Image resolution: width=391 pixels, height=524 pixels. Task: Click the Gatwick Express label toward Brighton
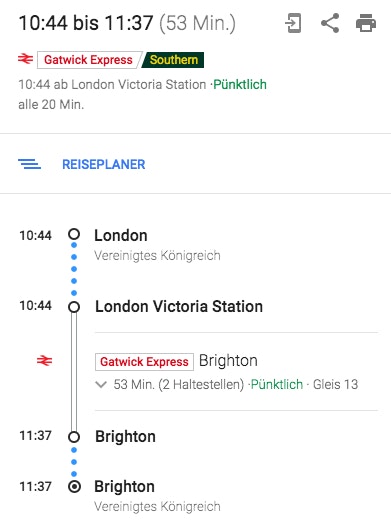coord(144,362)
